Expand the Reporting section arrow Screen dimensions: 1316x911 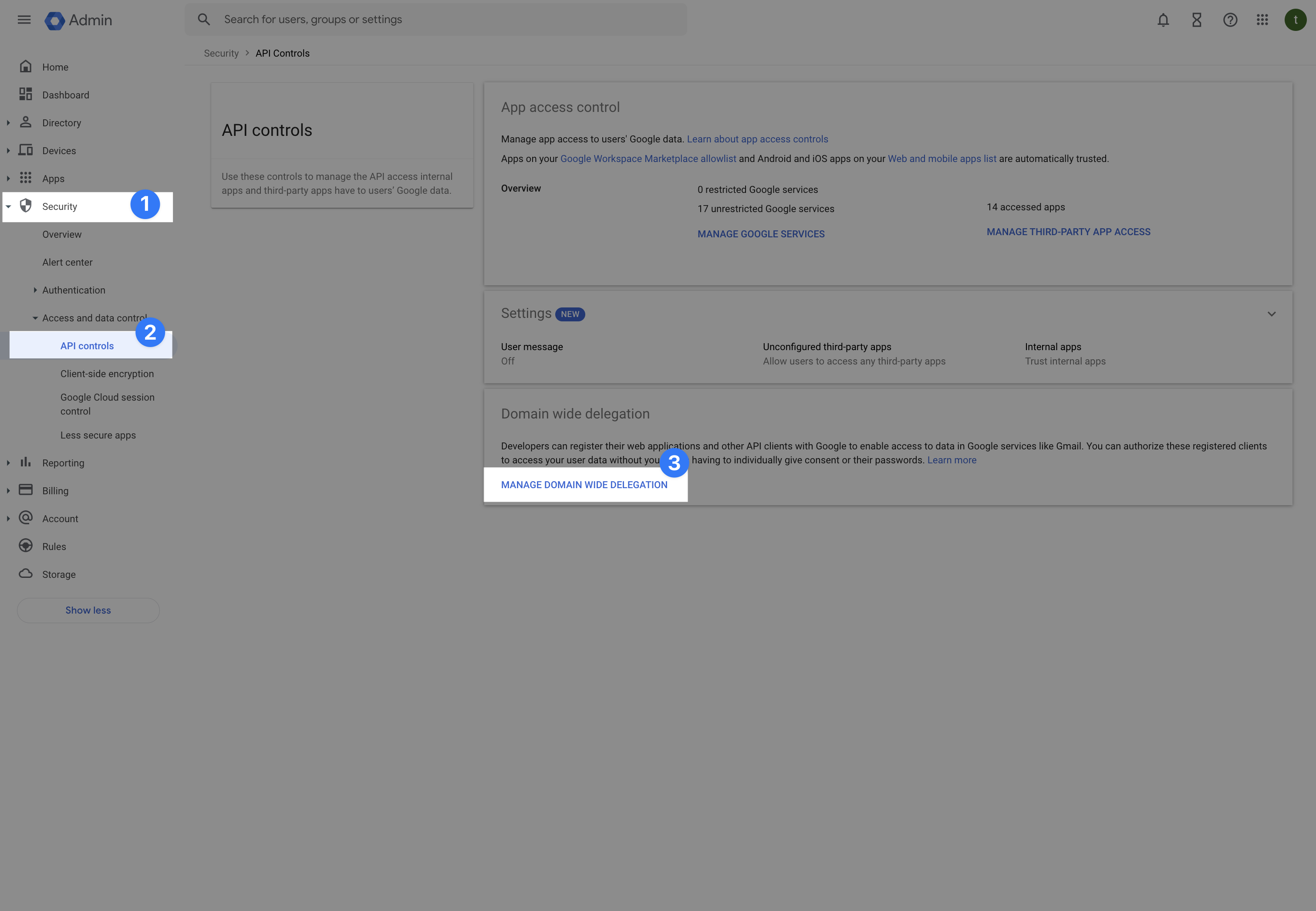tap(8, 463)
